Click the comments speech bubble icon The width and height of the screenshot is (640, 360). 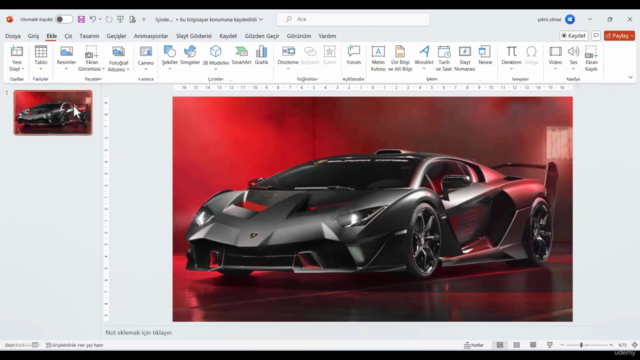(596, 36)
